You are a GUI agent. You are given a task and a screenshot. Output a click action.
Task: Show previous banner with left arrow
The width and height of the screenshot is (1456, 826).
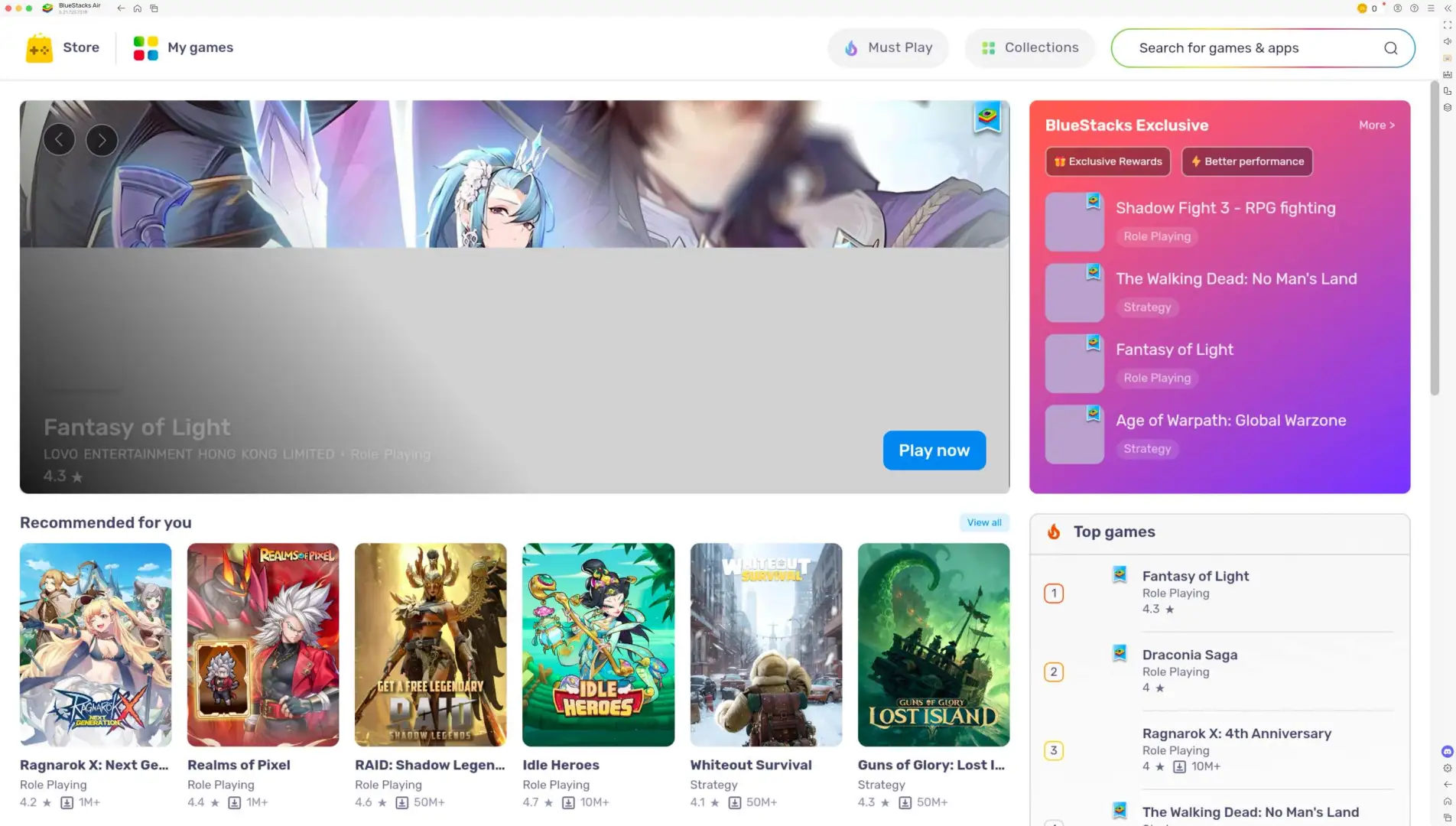point(59,140)
